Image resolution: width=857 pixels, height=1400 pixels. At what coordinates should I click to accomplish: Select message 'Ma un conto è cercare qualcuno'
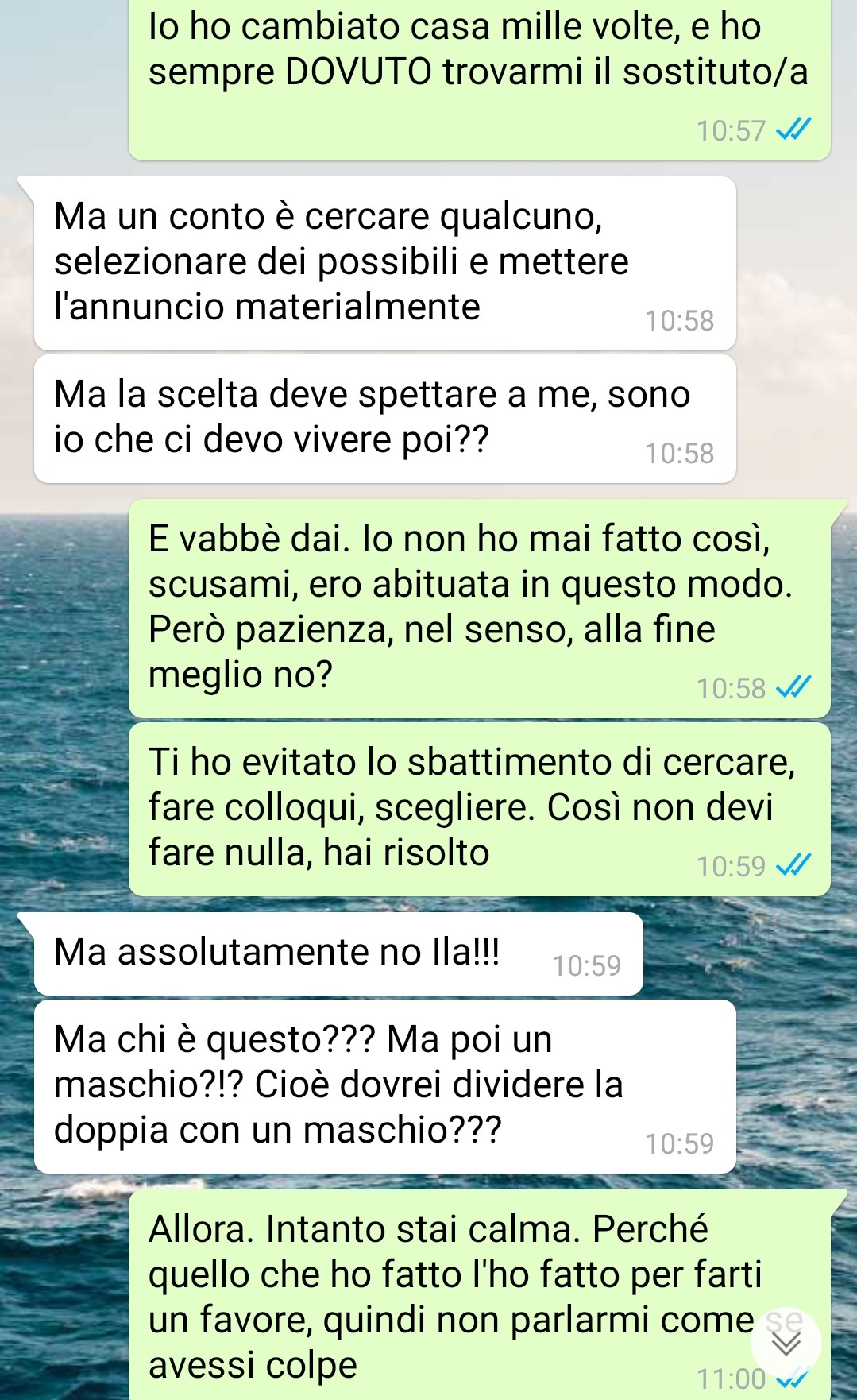pos(385,263)
